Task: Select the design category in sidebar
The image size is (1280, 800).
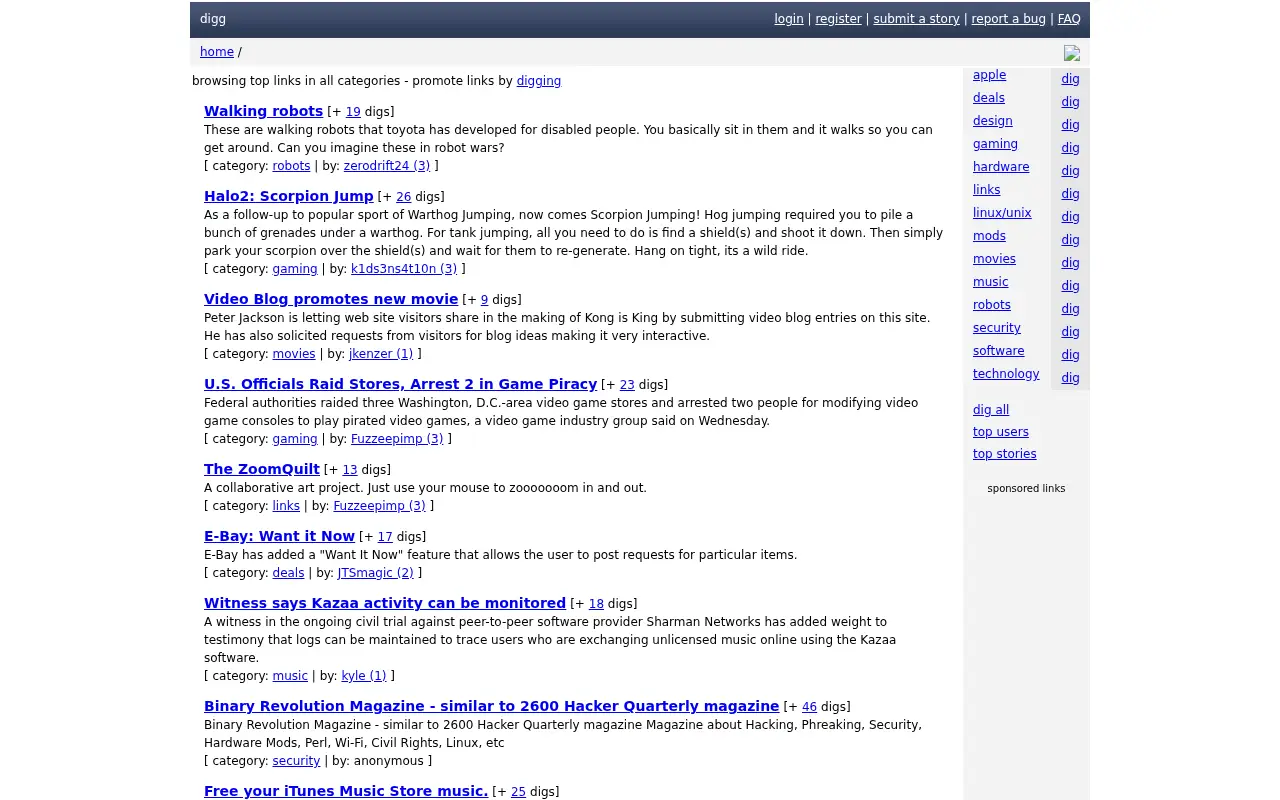Action: [x=993, y=121]
